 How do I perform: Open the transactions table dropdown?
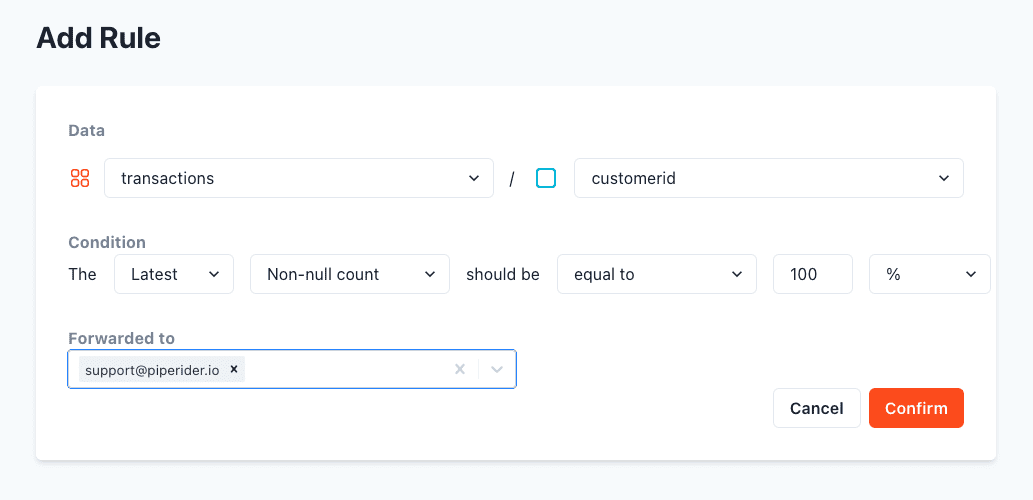point(299,178)
